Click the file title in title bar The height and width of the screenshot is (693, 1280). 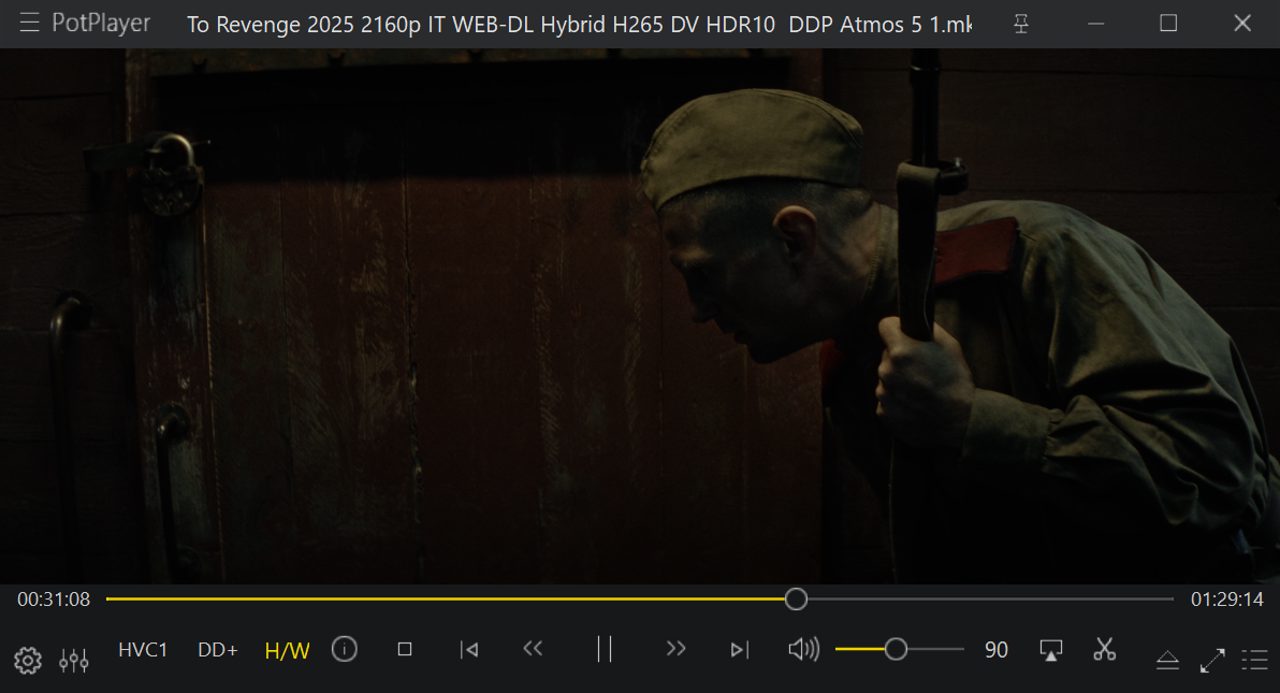click(579, 24)
